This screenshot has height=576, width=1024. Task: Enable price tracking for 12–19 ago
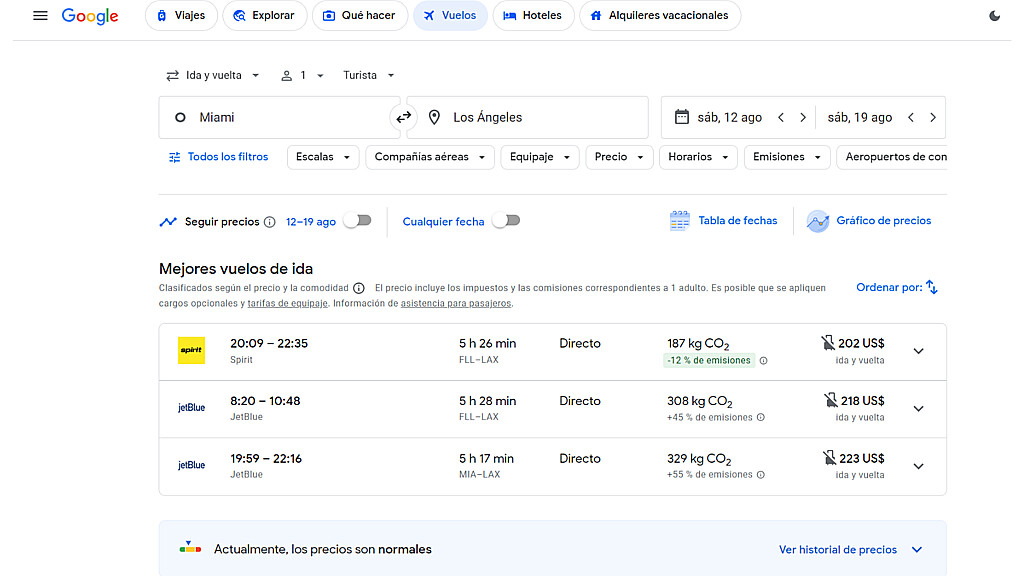[x=357, y=221]
